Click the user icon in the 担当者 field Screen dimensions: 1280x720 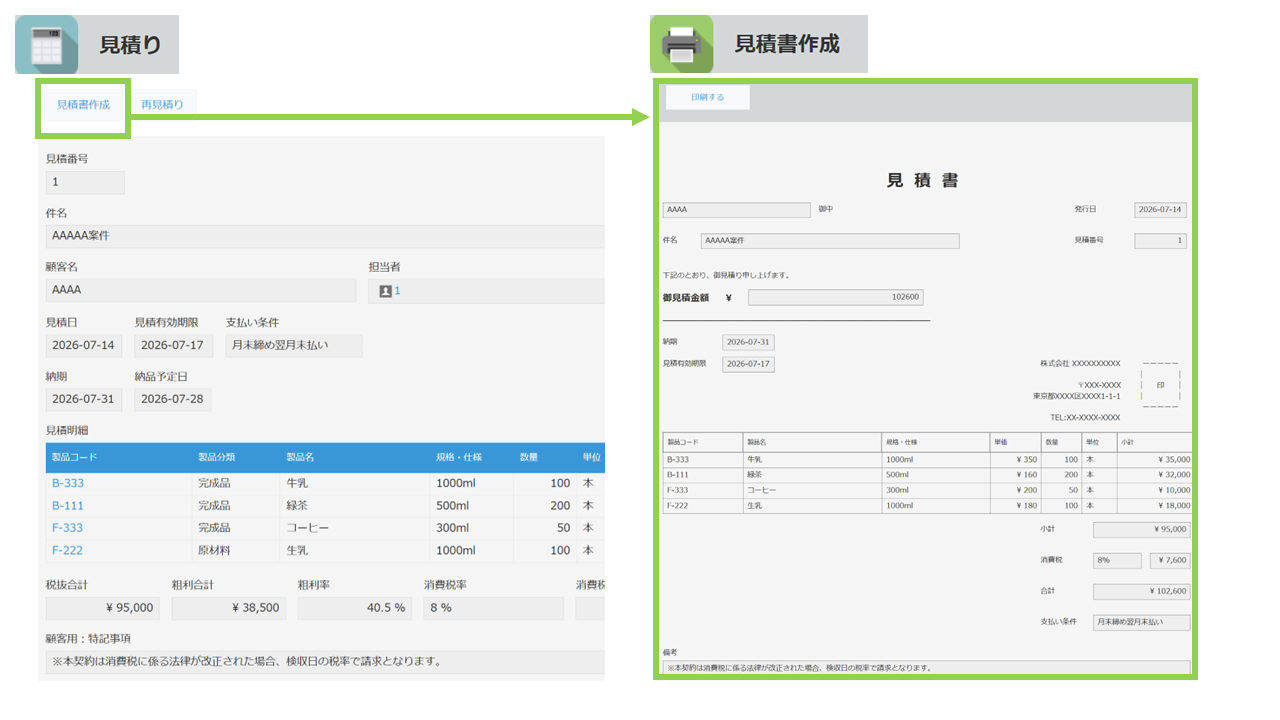(x=386, y=291)
